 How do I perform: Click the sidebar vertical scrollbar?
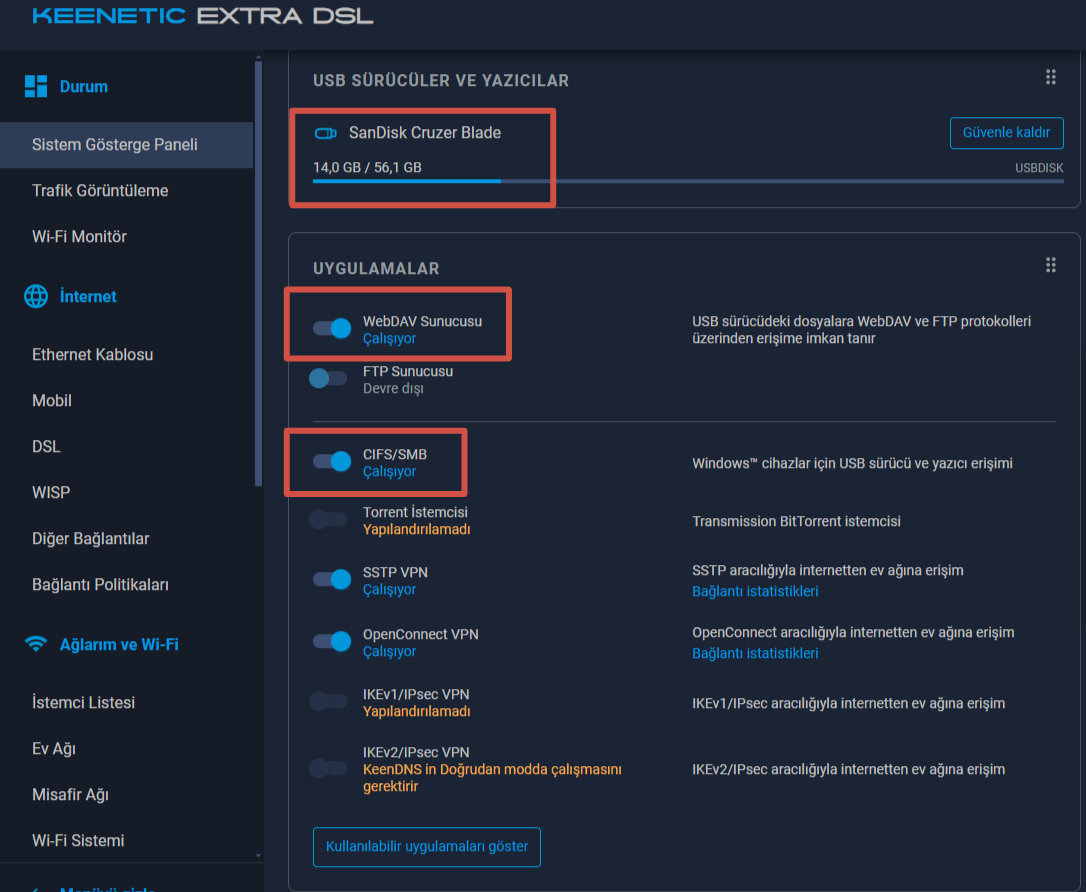pyautogui.click(x=258, y=274)
